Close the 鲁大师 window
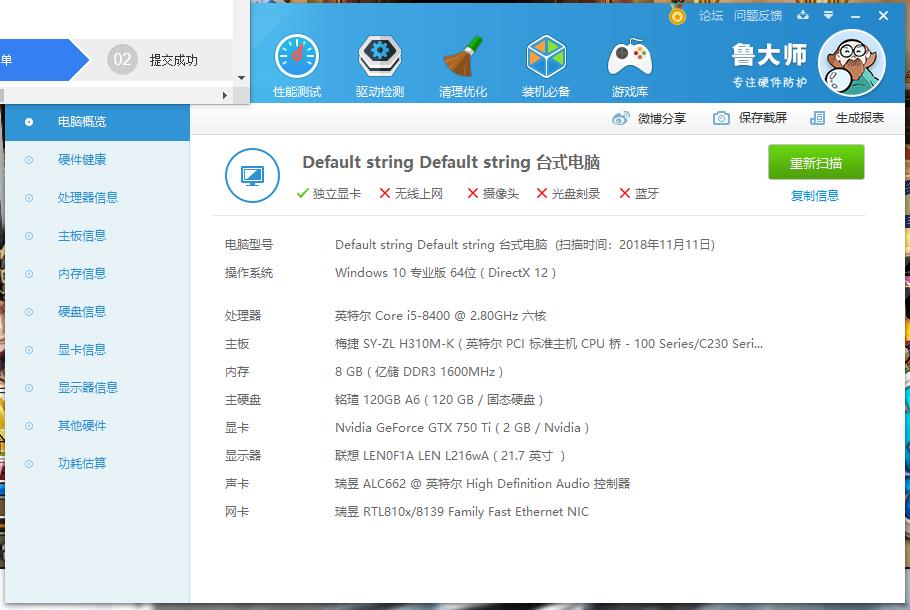The height and width of the screenshot is (610, 910). point(883,16)
